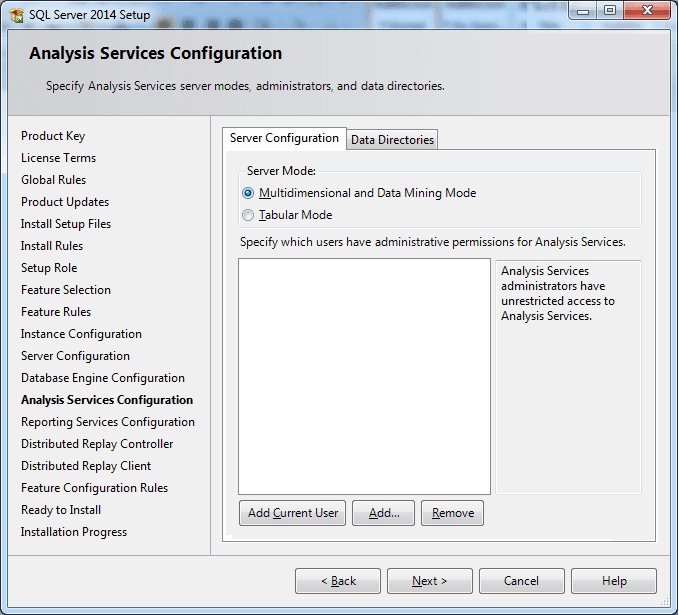
Task: Click the Add Current User button
Action: 293,513
